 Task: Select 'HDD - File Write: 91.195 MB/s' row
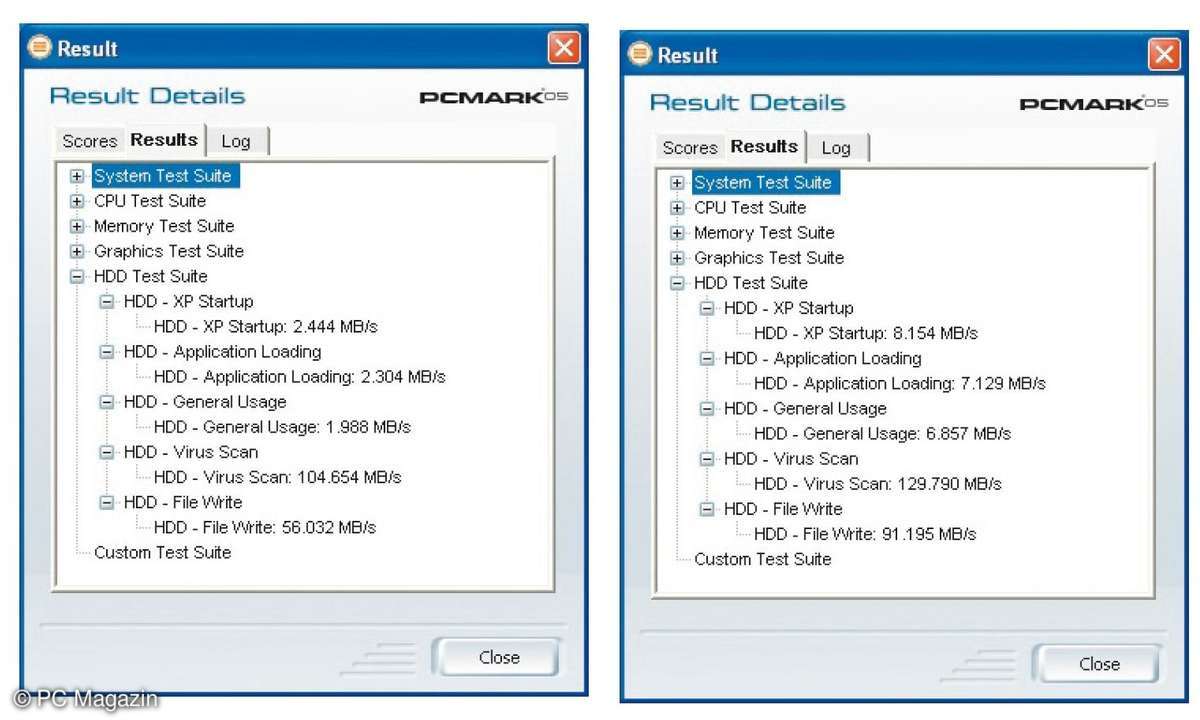tap(865, 534)
